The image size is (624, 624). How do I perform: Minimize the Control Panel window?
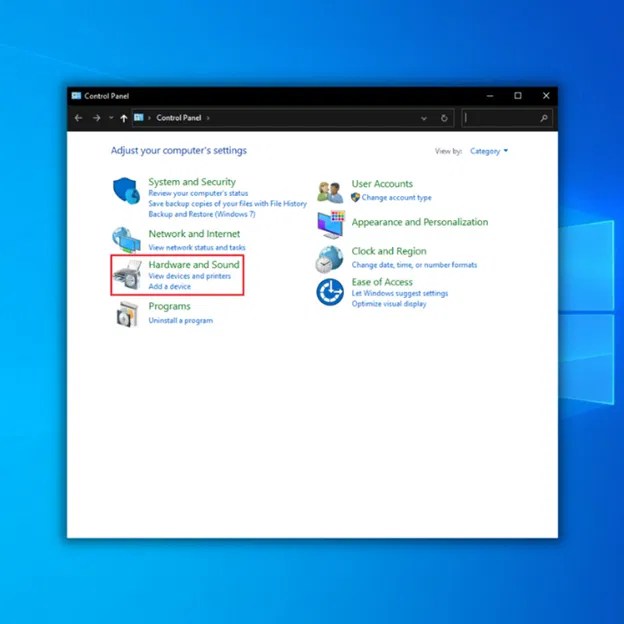click(x=490, y=96)
